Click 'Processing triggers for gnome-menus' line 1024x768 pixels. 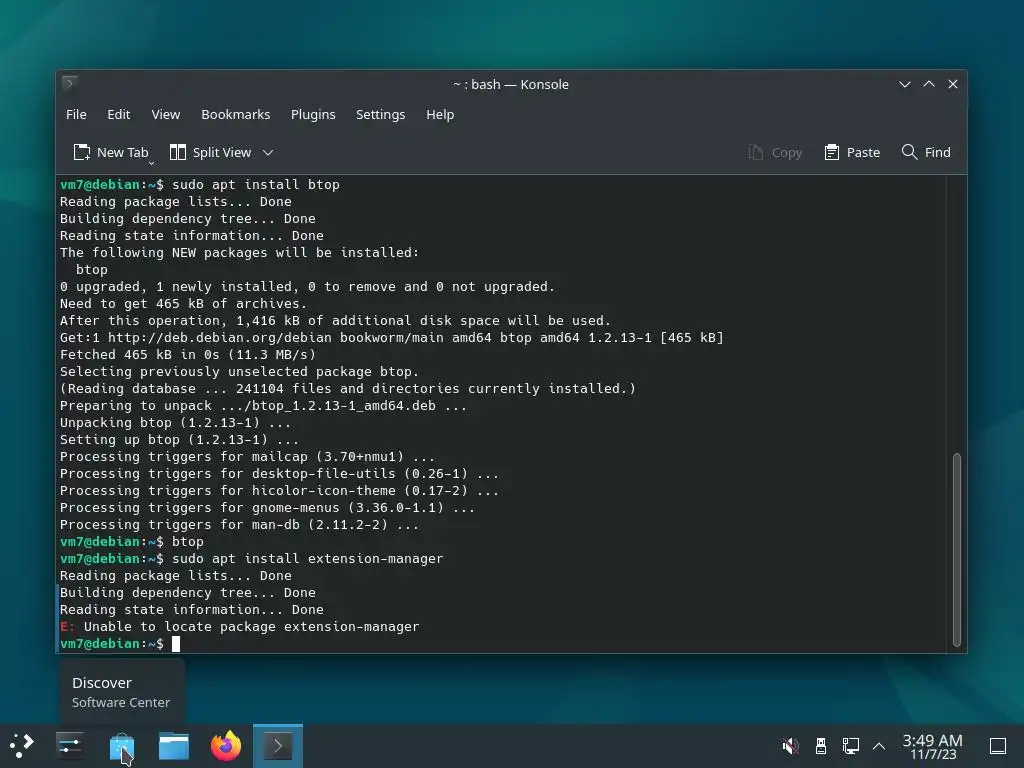click(267, 507)
